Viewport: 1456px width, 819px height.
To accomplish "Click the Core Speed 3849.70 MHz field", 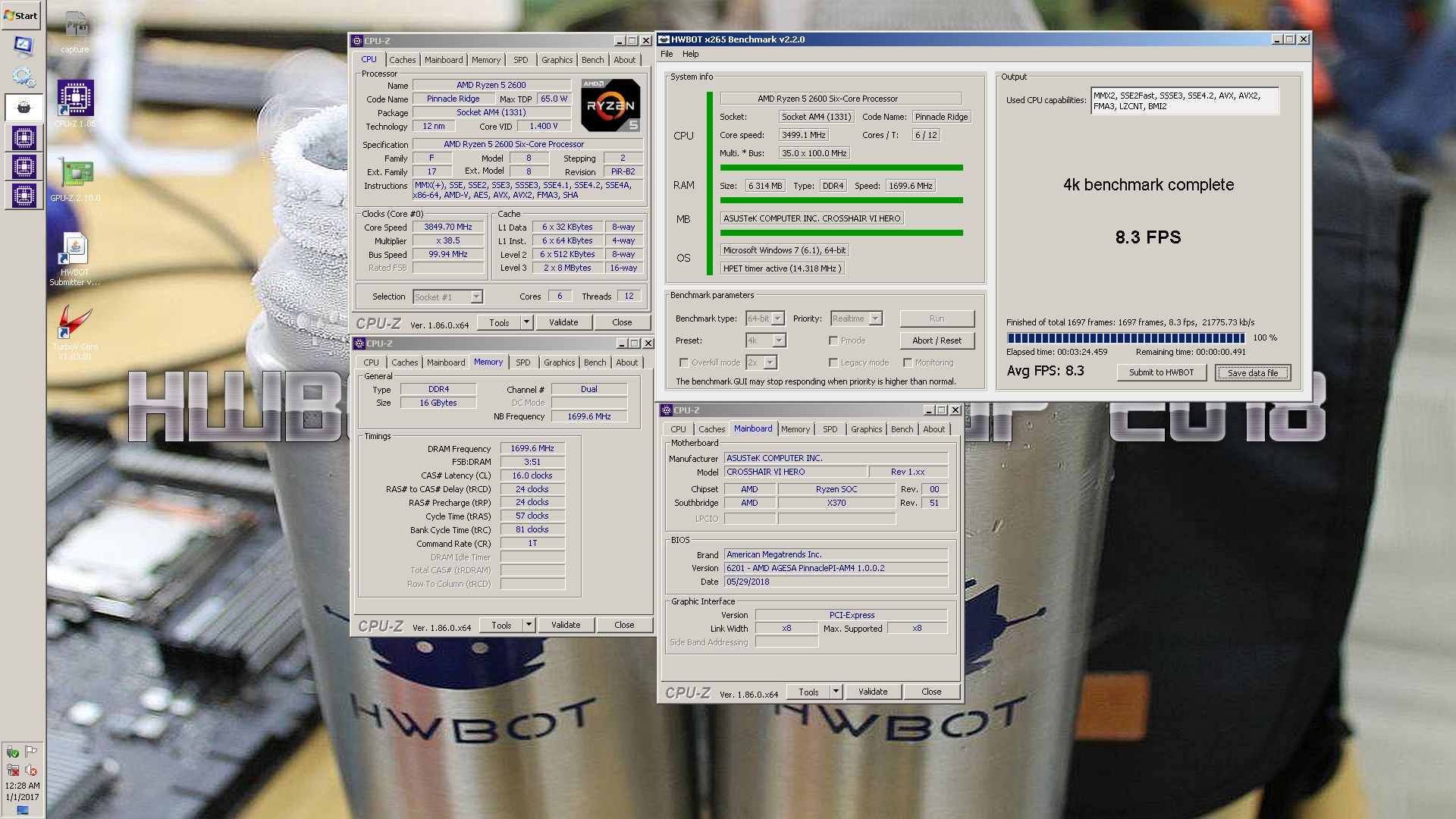I will click(x=447, y=227).
